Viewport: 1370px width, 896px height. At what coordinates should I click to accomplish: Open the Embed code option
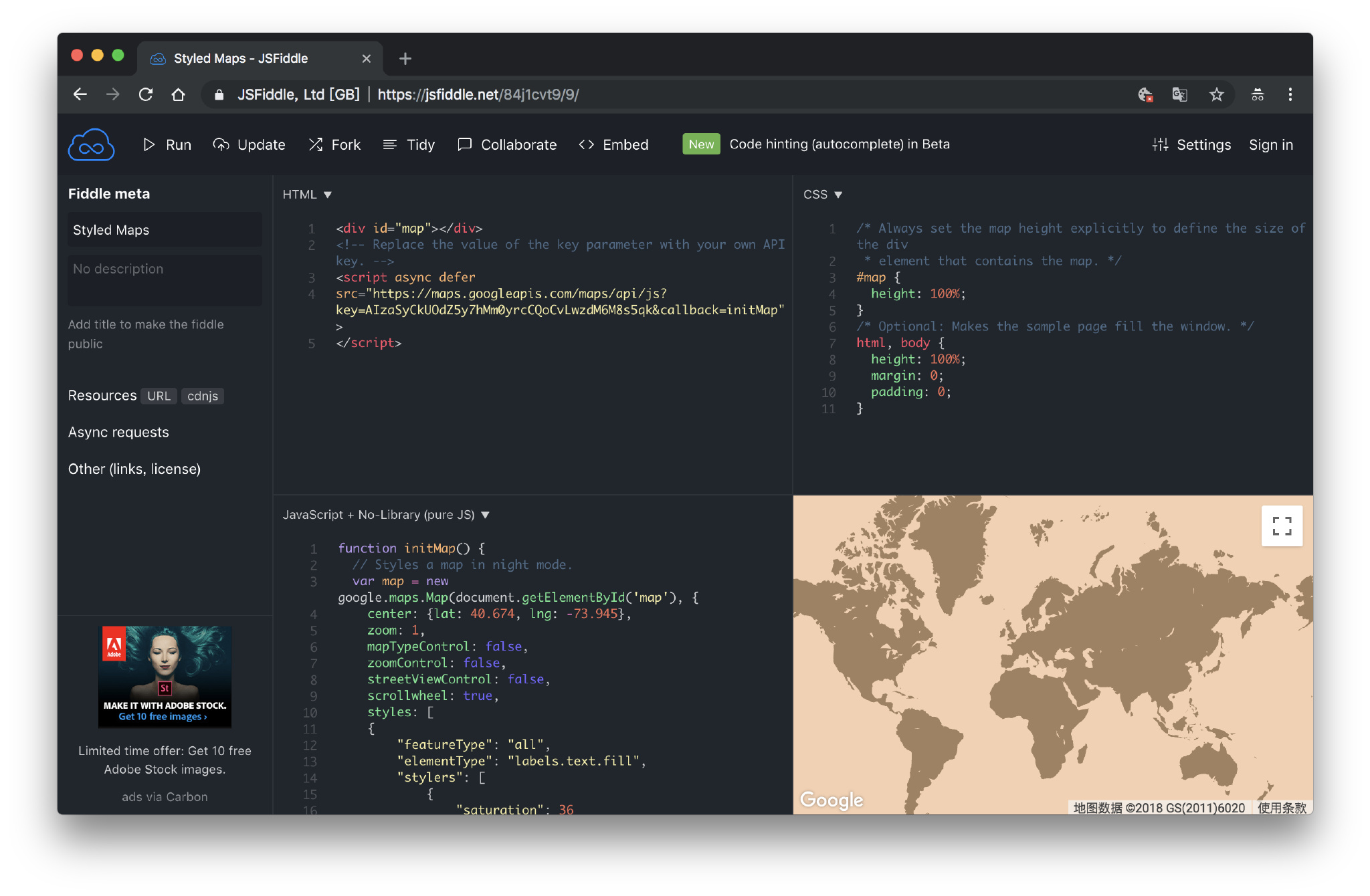pyautogui.click(x=613, y=144)
